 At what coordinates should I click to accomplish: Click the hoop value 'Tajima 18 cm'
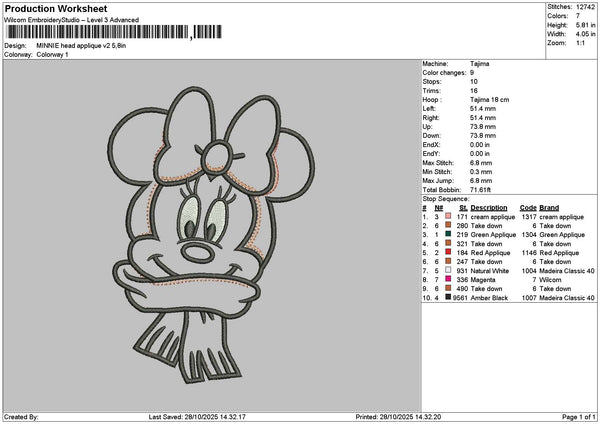pos(489,100)
